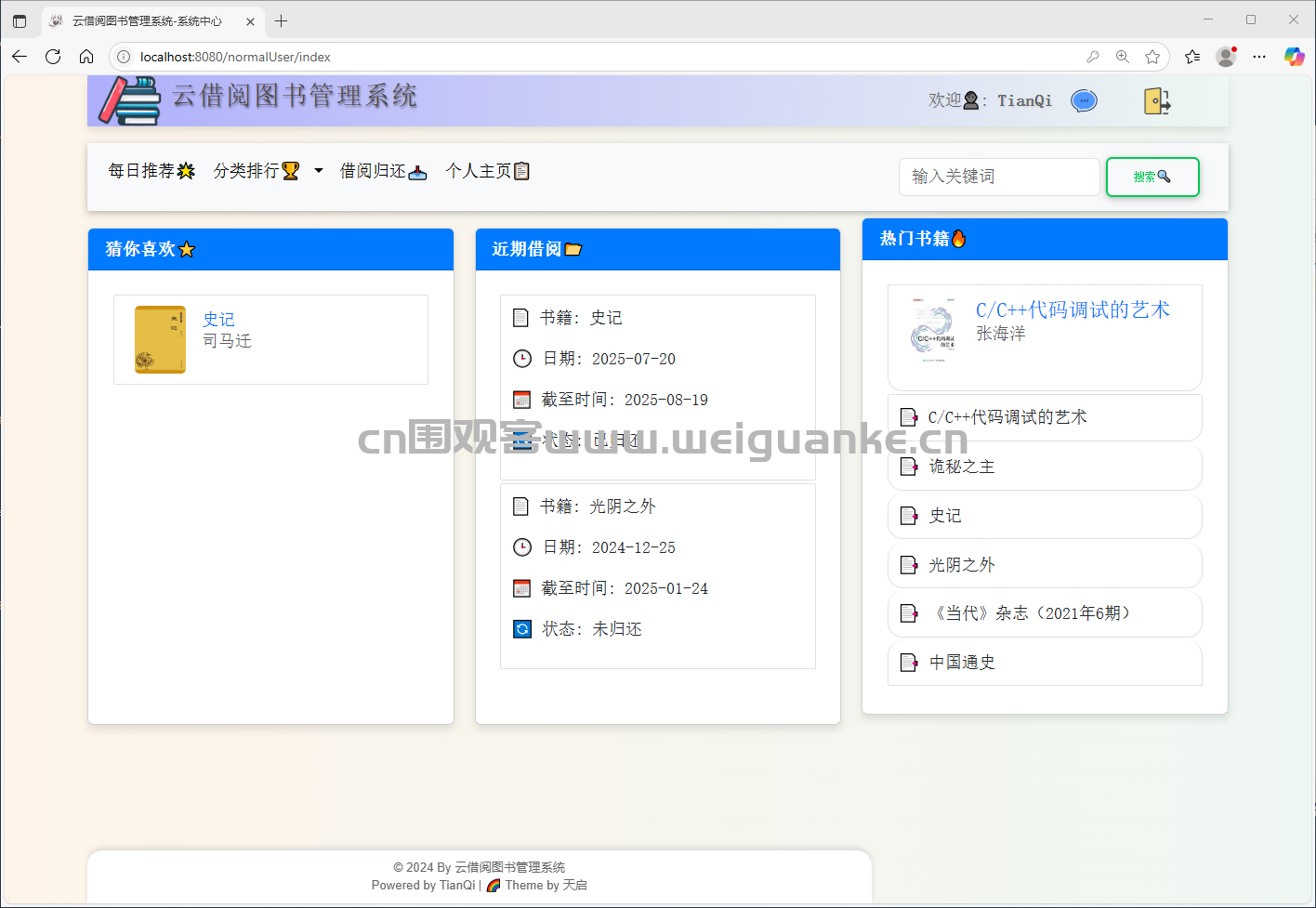Click the Copilot icon in browser toolbar

(x=1294, y=57)
